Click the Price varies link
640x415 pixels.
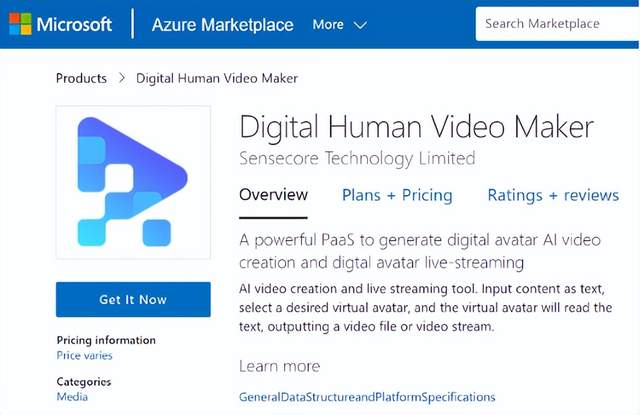pyautogui.click(x=84, y=355)
